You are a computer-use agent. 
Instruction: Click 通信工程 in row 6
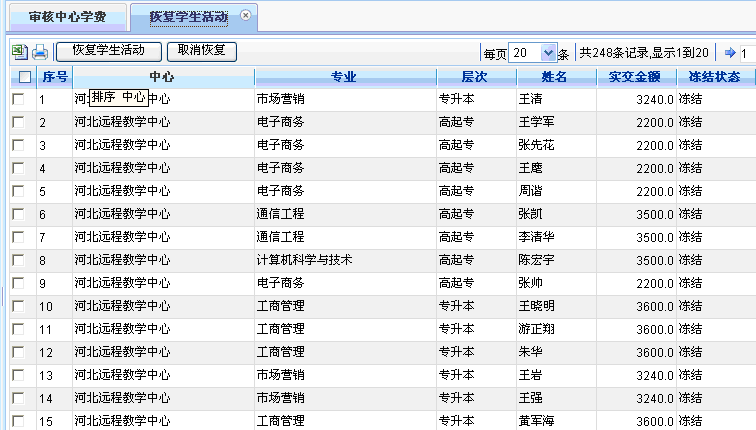coord(281,214)
